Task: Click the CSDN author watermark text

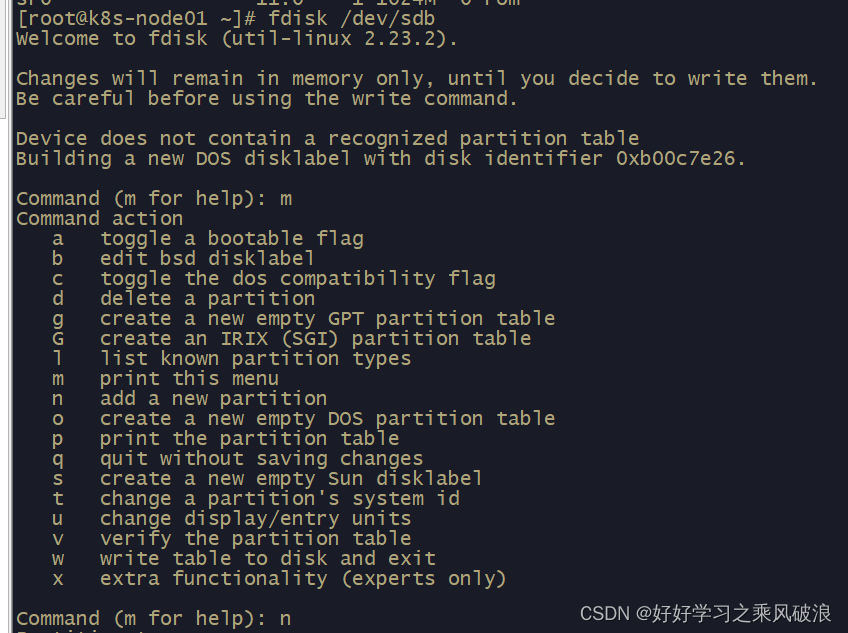Action: click(x=705, y=614)
